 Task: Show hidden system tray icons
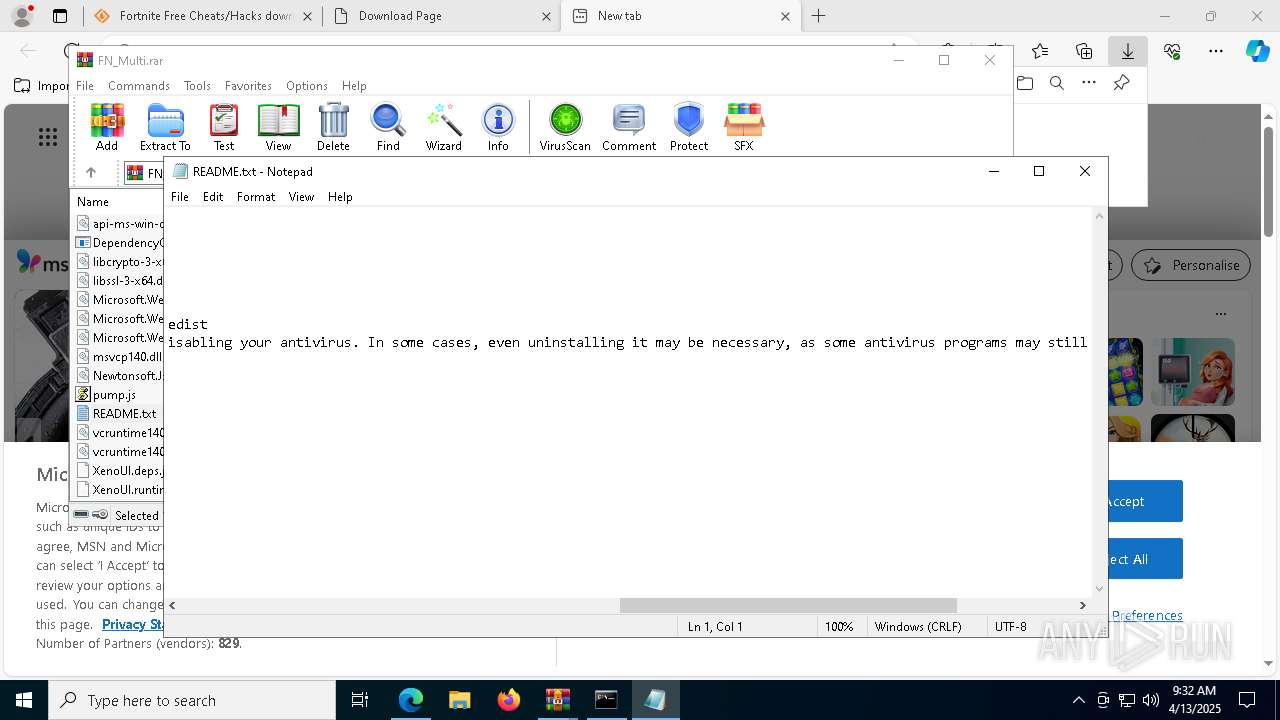point(1078,700)
